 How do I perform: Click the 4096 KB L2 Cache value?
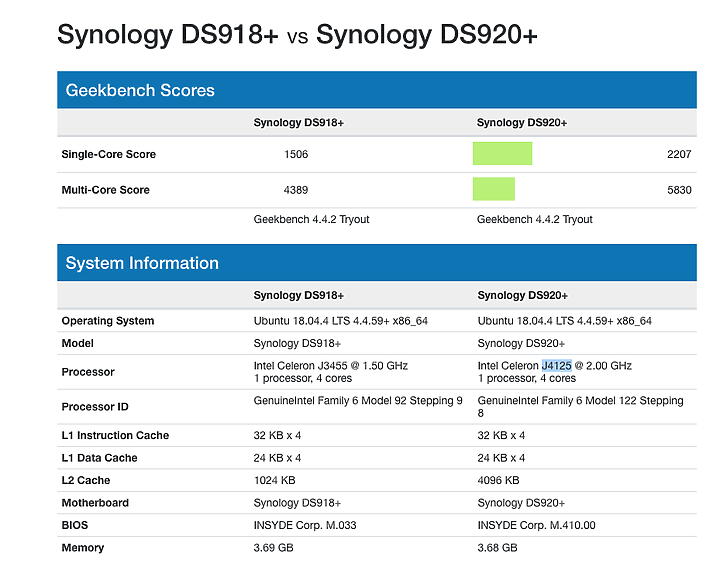(498, 480)
